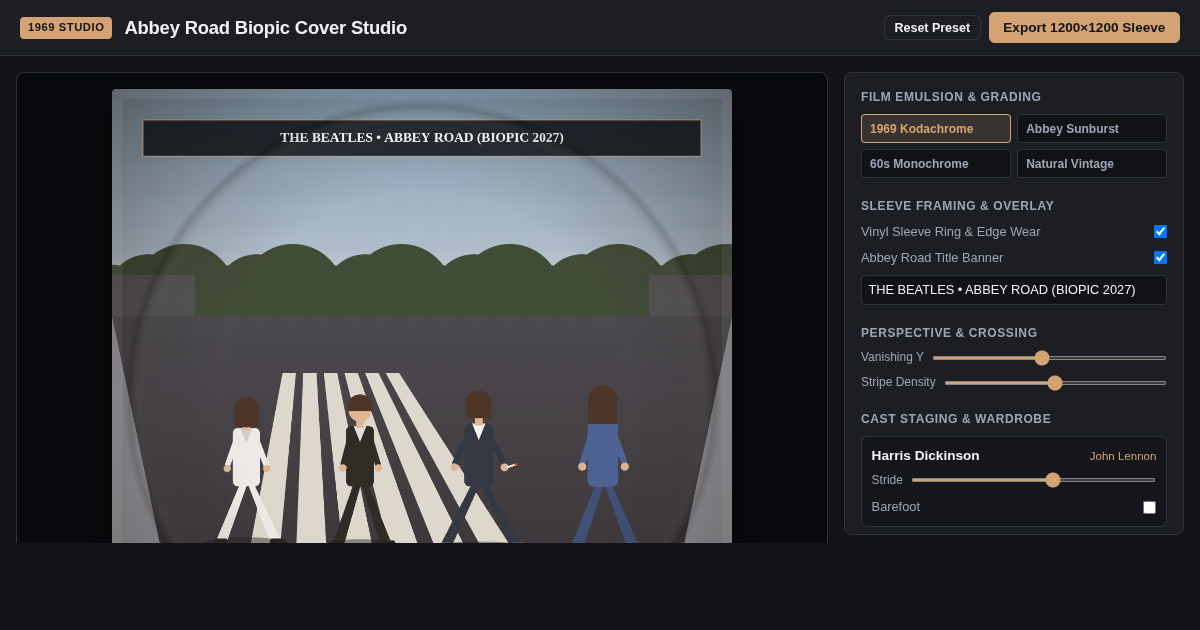Enable Barefoot for Harris Dickinson
Image resolution: width=1200 pixels, height=630 pixels.
(x=1149, y=507)
